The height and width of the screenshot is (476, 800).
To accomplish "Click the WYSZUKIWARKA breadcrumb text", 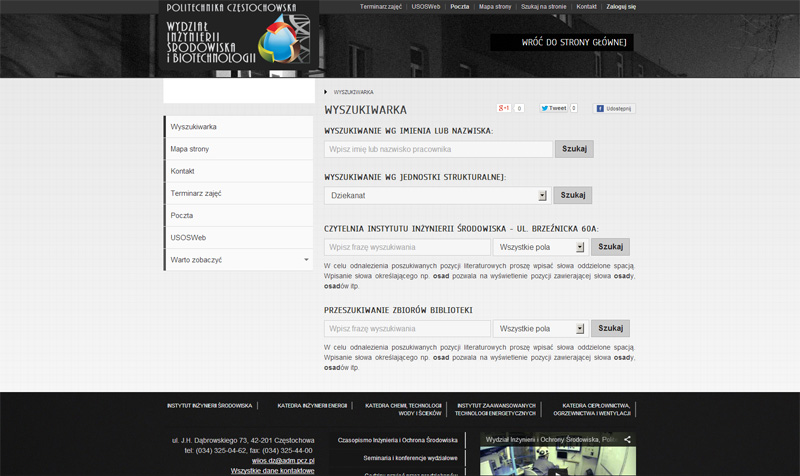I will [354, 92].
